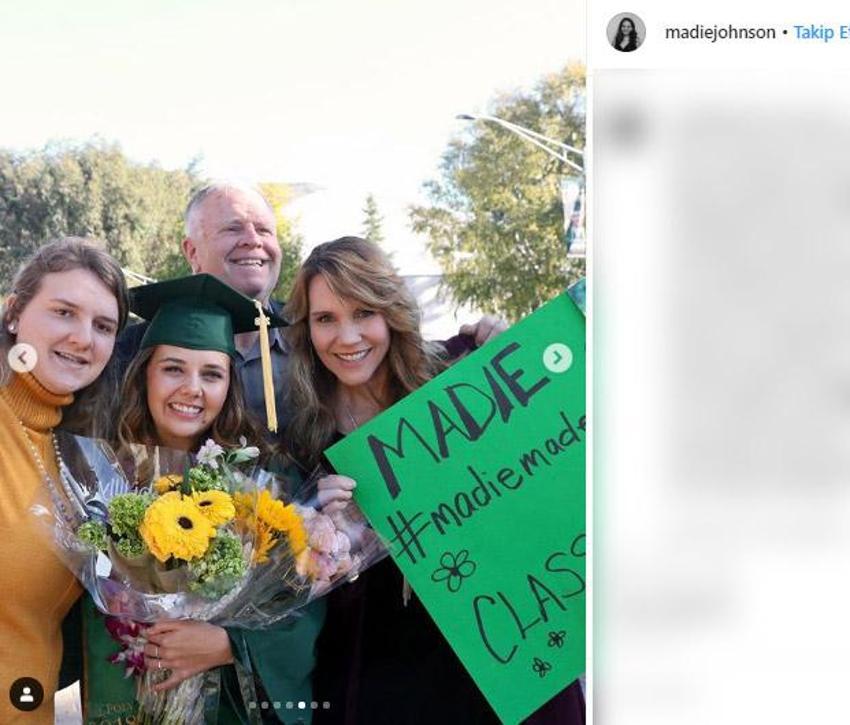The height and width of the screenshot is (725, 850).
Task: Show tagged people via person icon
Action: 26,694
